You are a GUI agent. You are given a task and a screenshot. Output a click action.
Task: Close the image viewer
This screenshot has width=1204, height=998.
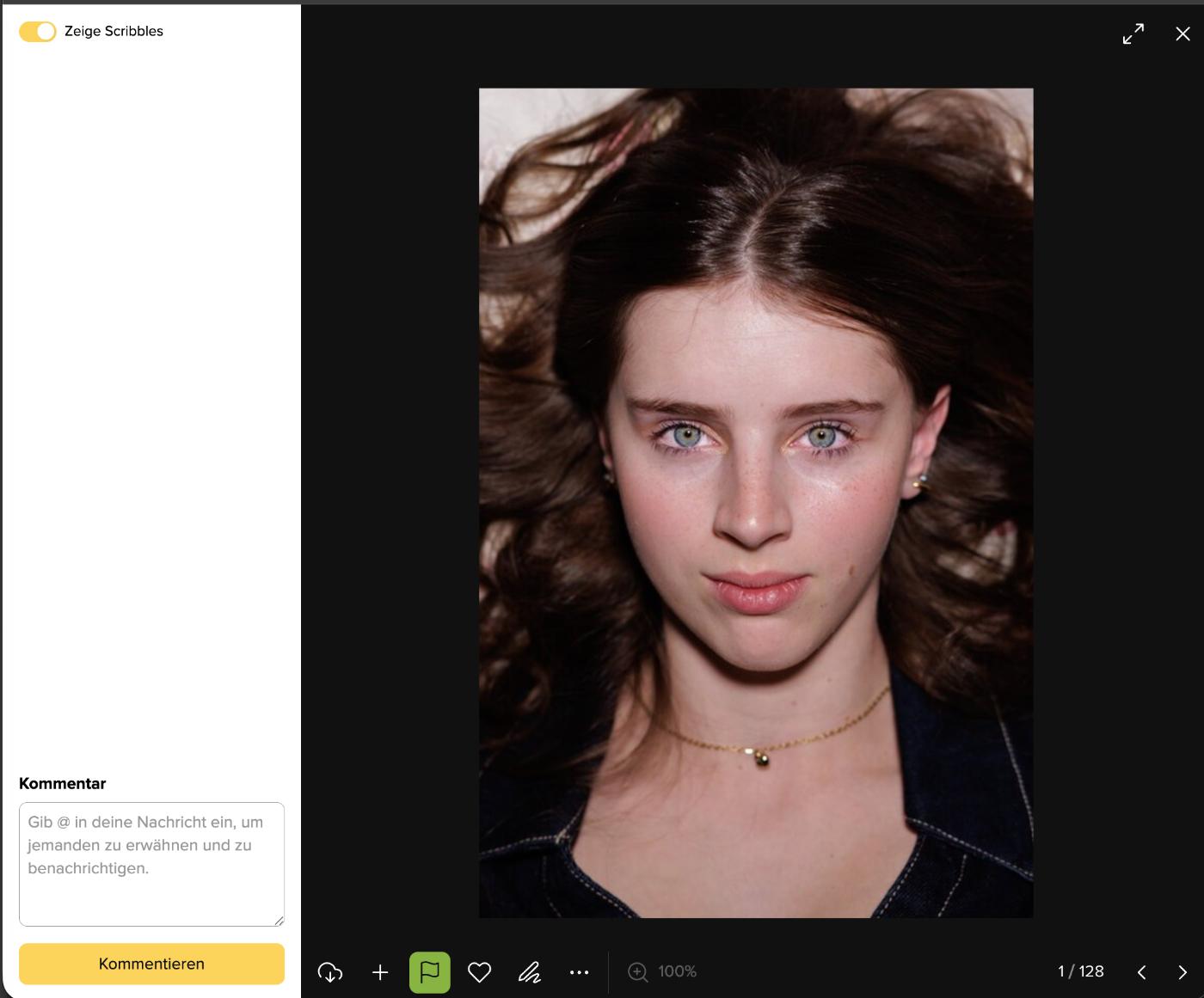(1182, 34)
